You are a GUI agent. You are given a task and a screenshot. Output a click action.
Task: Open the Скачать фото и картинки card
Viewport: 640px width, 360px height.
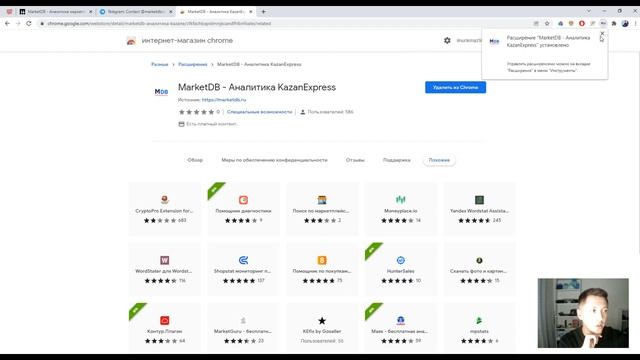[479, 269]
